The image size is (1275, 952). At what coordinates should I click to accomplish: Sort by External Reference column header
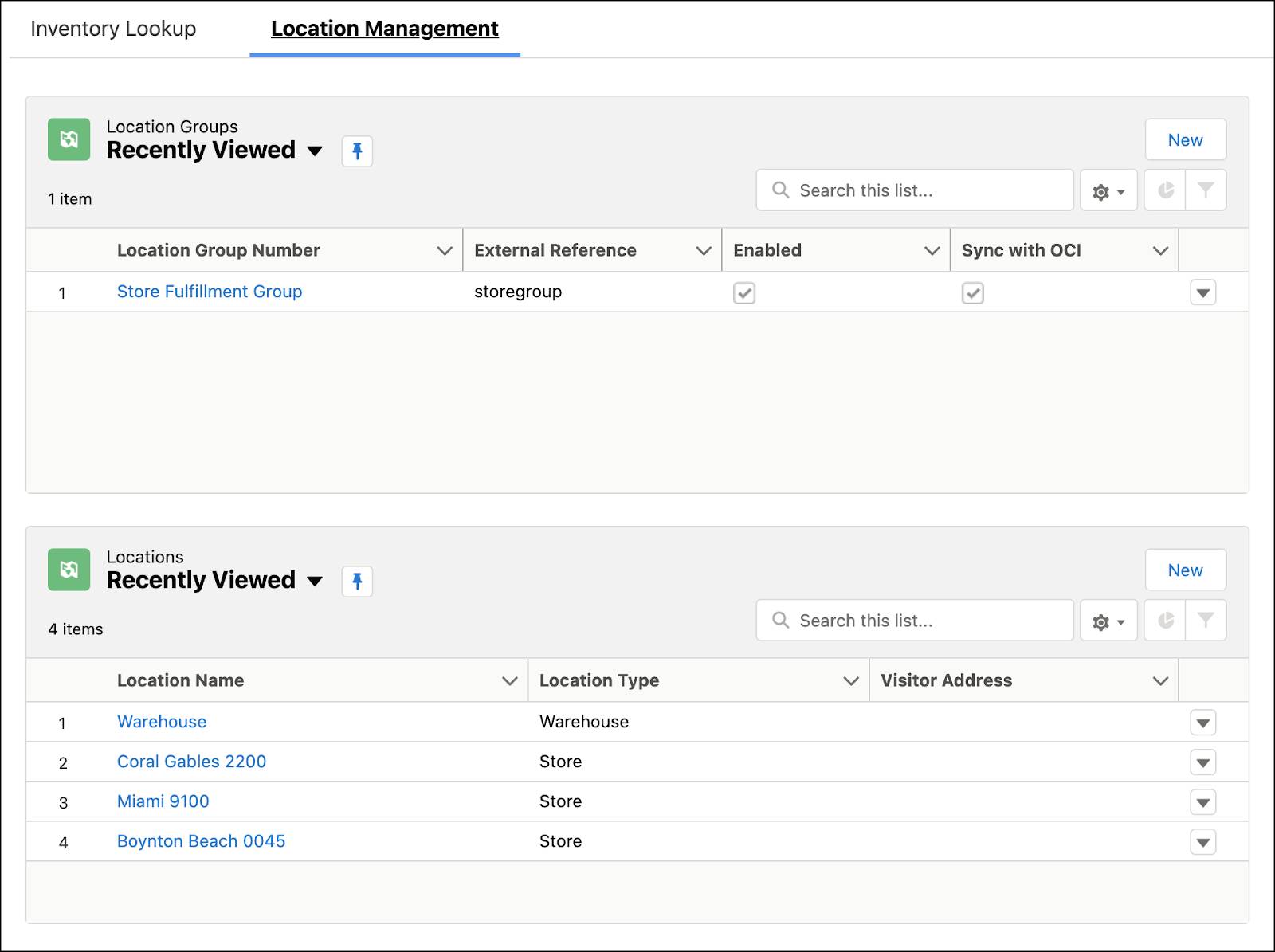tap(555, 250)
